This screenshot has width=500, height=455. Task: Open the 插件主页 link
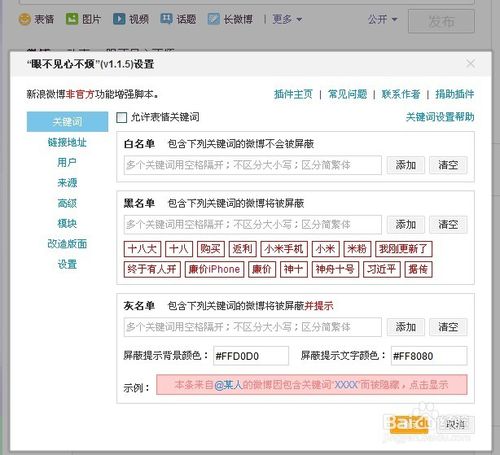(293, 94)
